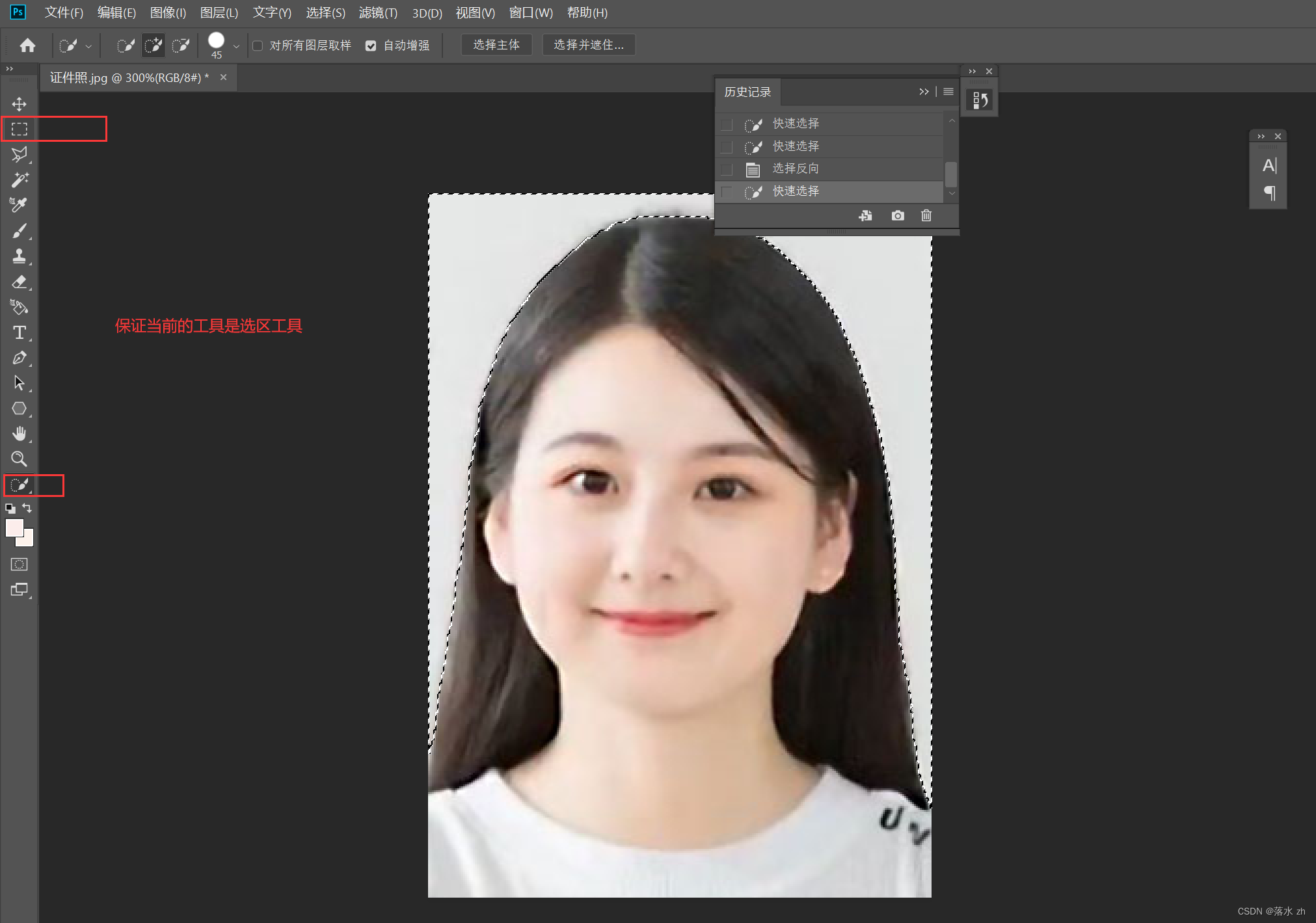Uncheck the 自动增强 option
This screenshot has height=923, width=1316.
point(371,46)
